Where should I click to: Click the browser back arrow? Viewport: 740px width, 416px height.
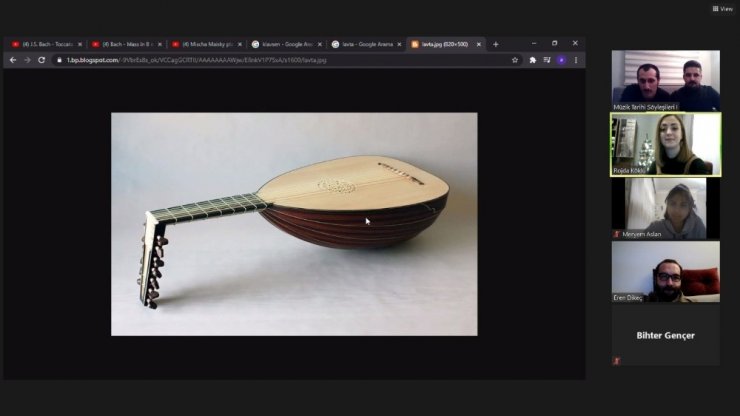[13, 60]
